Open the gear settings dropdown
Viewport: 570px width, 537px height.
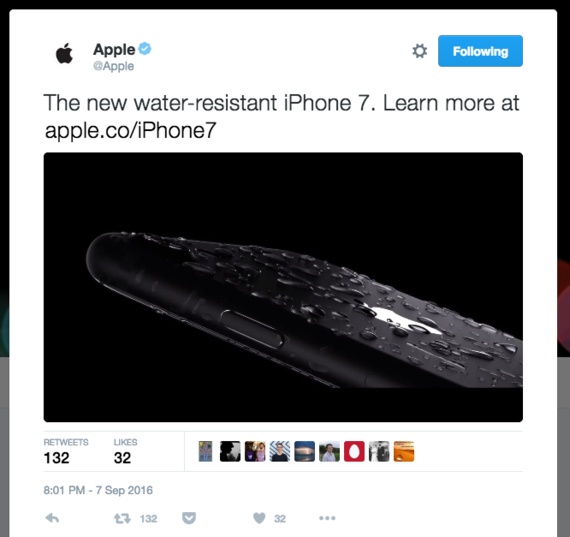click(420, 51)
